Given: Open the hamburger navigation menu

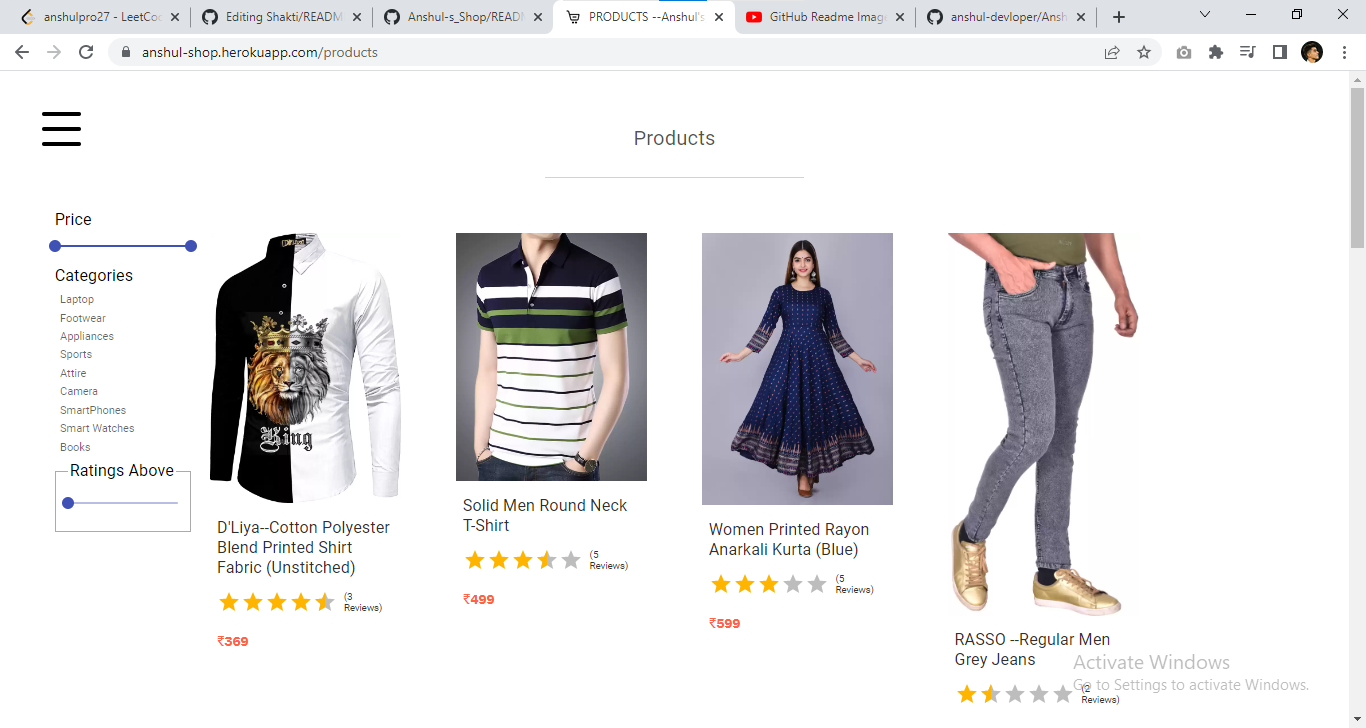Looking at the screenshot, I should point(61,128).
